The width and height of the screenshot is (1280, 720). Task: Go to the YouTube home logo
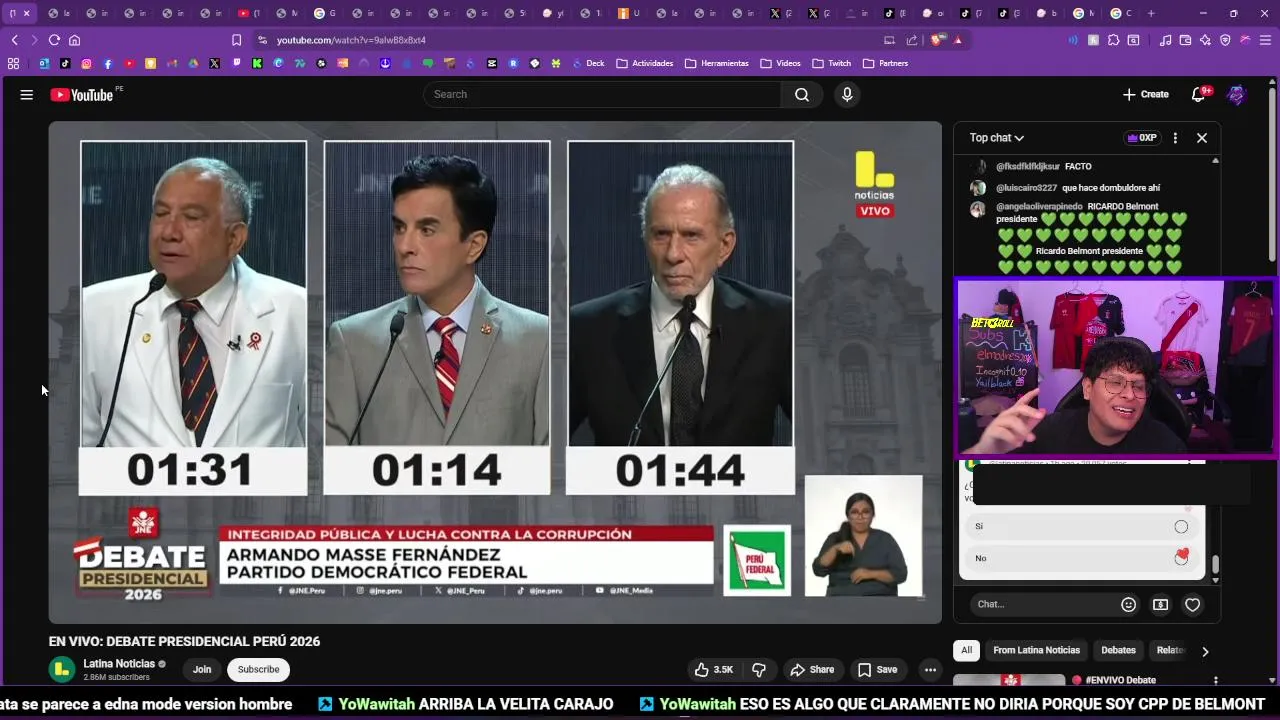pos(83,95)
